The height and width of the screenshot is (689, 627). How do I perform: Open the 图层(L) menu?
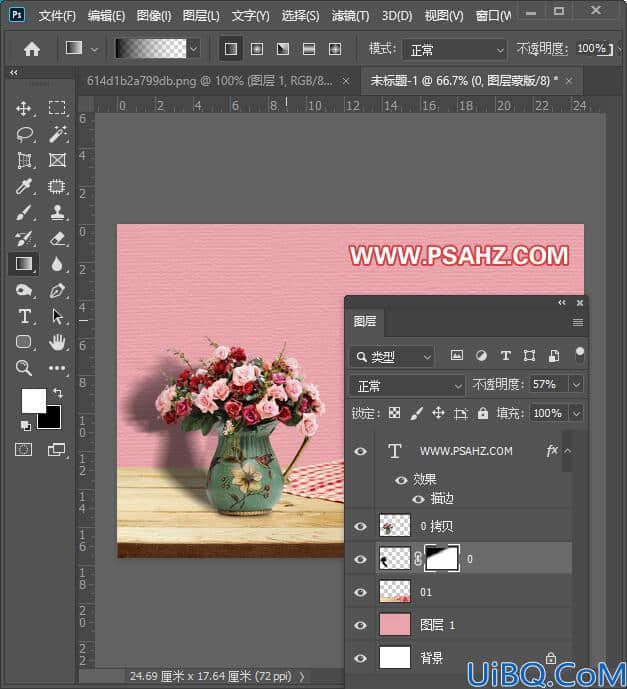[201, 16]
